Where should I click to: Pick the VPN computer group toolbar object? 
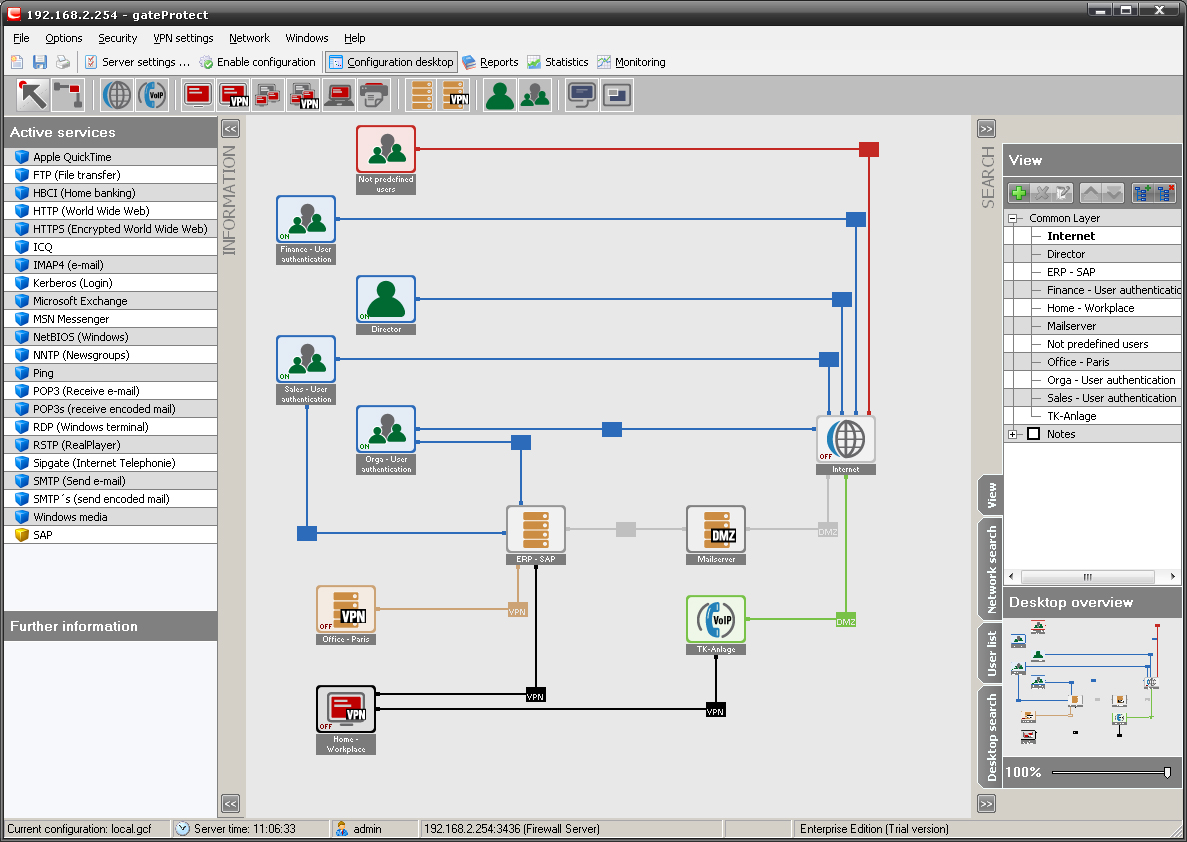pos(304,95)
